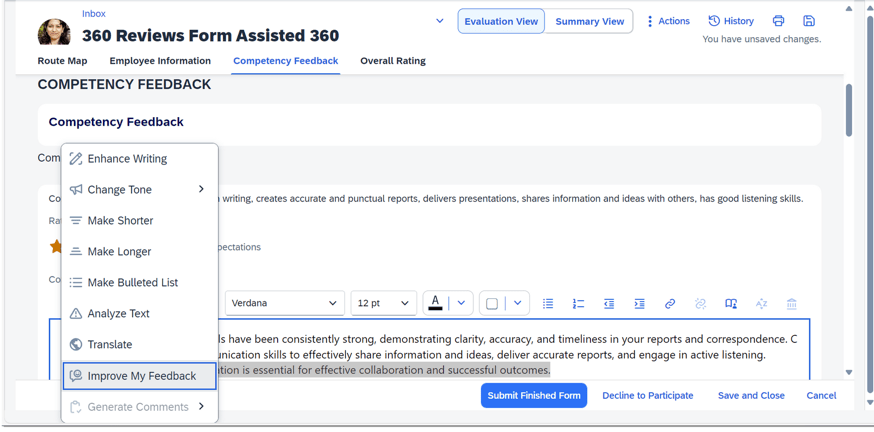
Task: Open the 12 pt font size dropdown
Action: point(384,303)
